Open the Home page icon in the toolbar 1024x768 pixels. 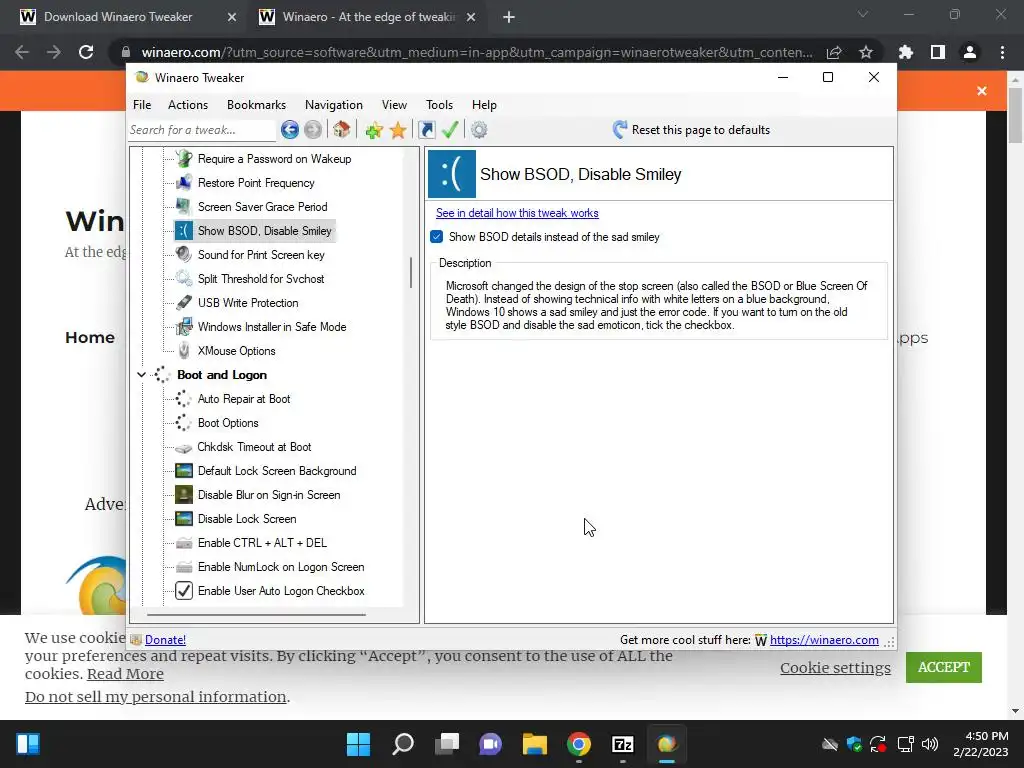[342, 130]
